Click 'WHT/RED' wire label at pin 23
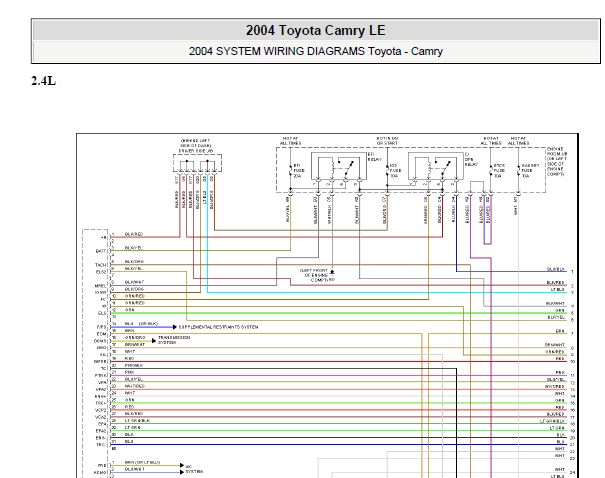The height and width of the screenshot is (478, 605). [135, 386]
